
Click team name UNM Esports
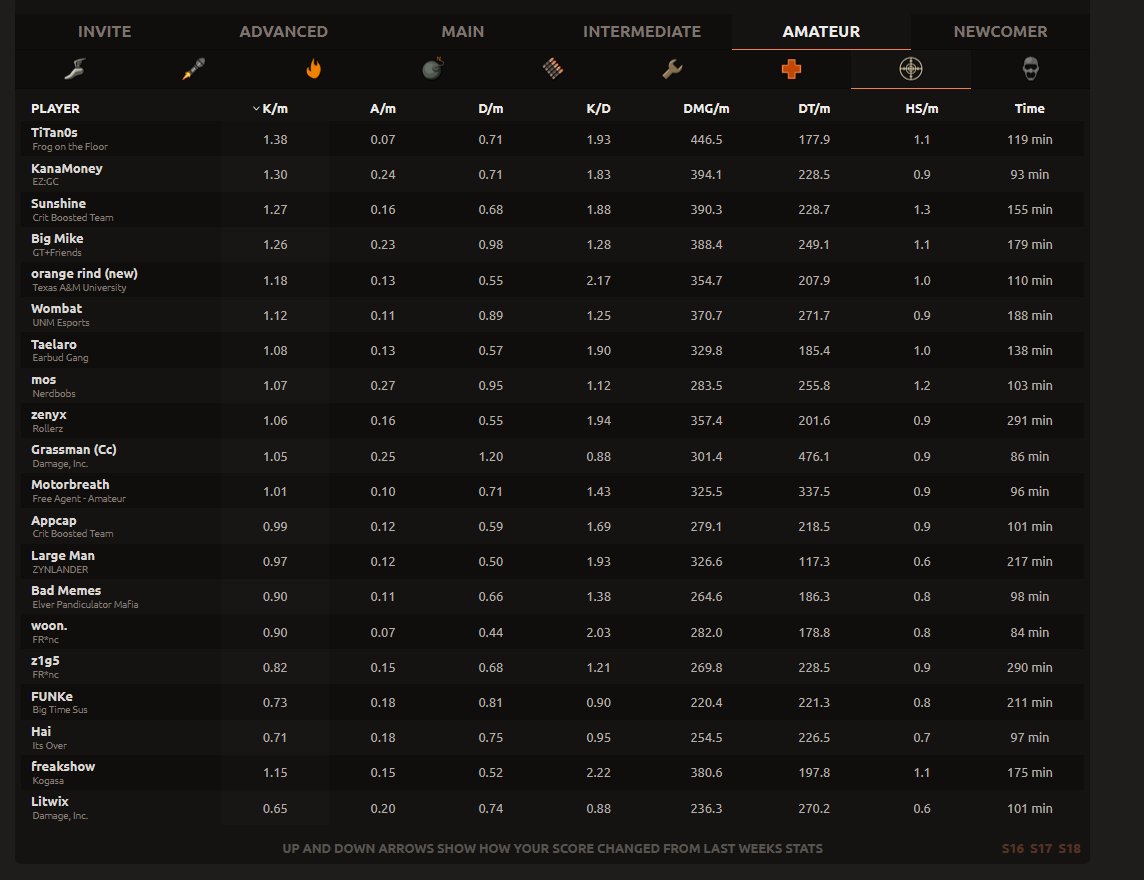(61, 323)
